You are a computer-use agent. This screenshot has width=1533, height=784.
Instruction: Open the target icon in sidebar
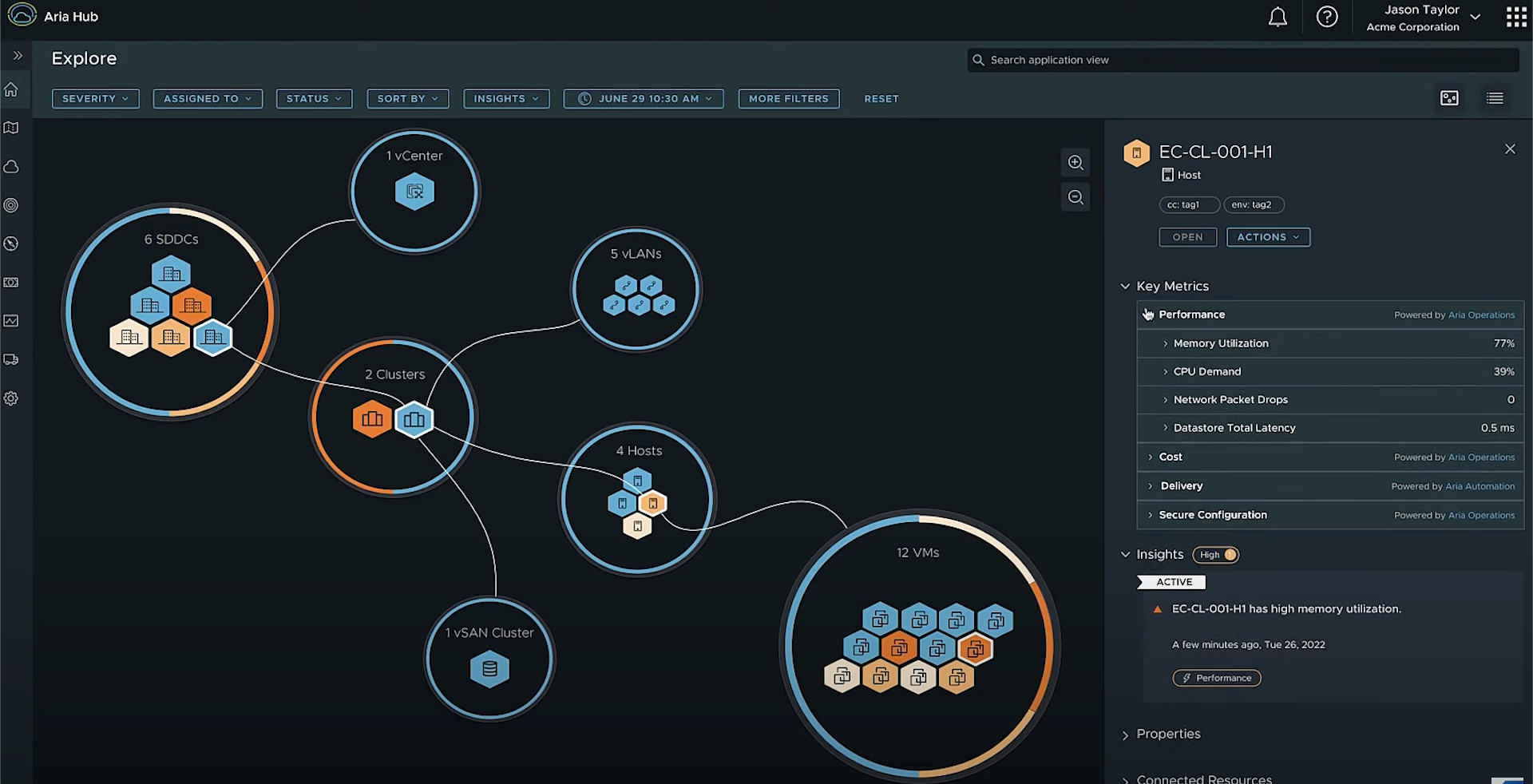click(11, 205)
